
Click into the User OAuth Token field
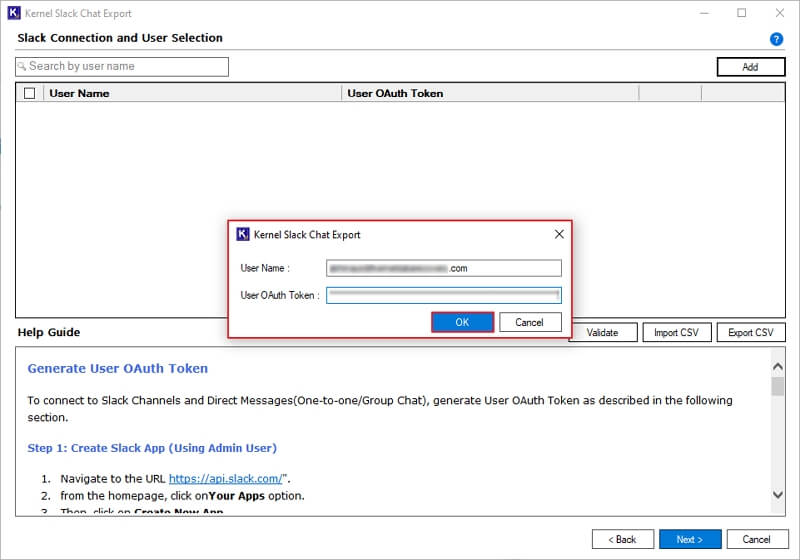tap(444, 295)
